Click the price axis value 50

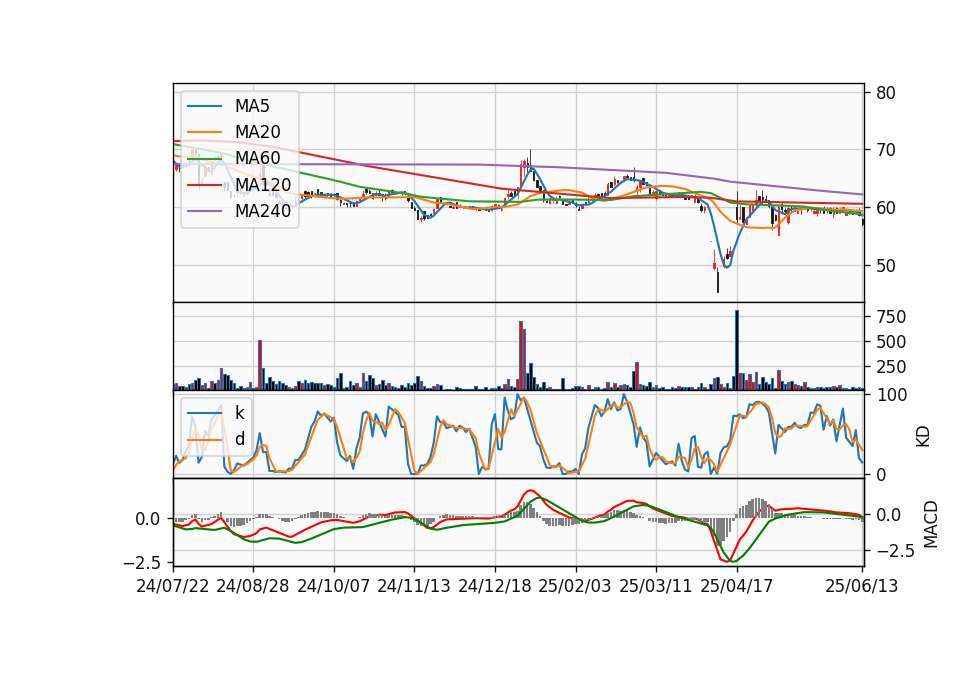[x=886, y=266]
